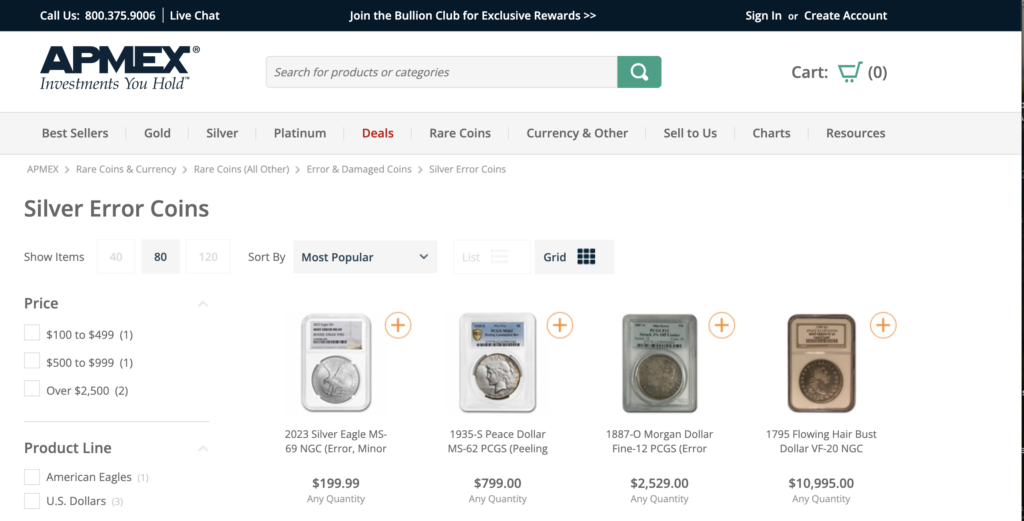The image size is (1024, 521).
Task: Click the $199.99 price
Action: pos(336,483)
